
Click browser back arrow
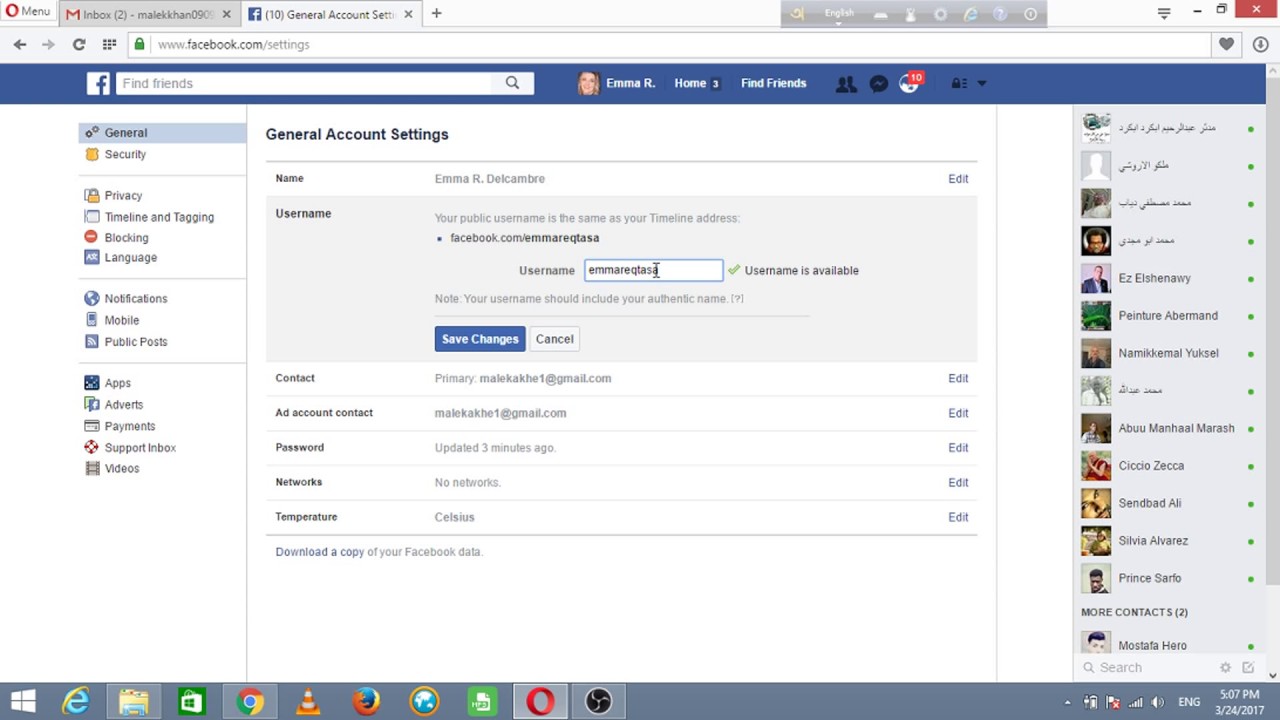pos(20,44)
